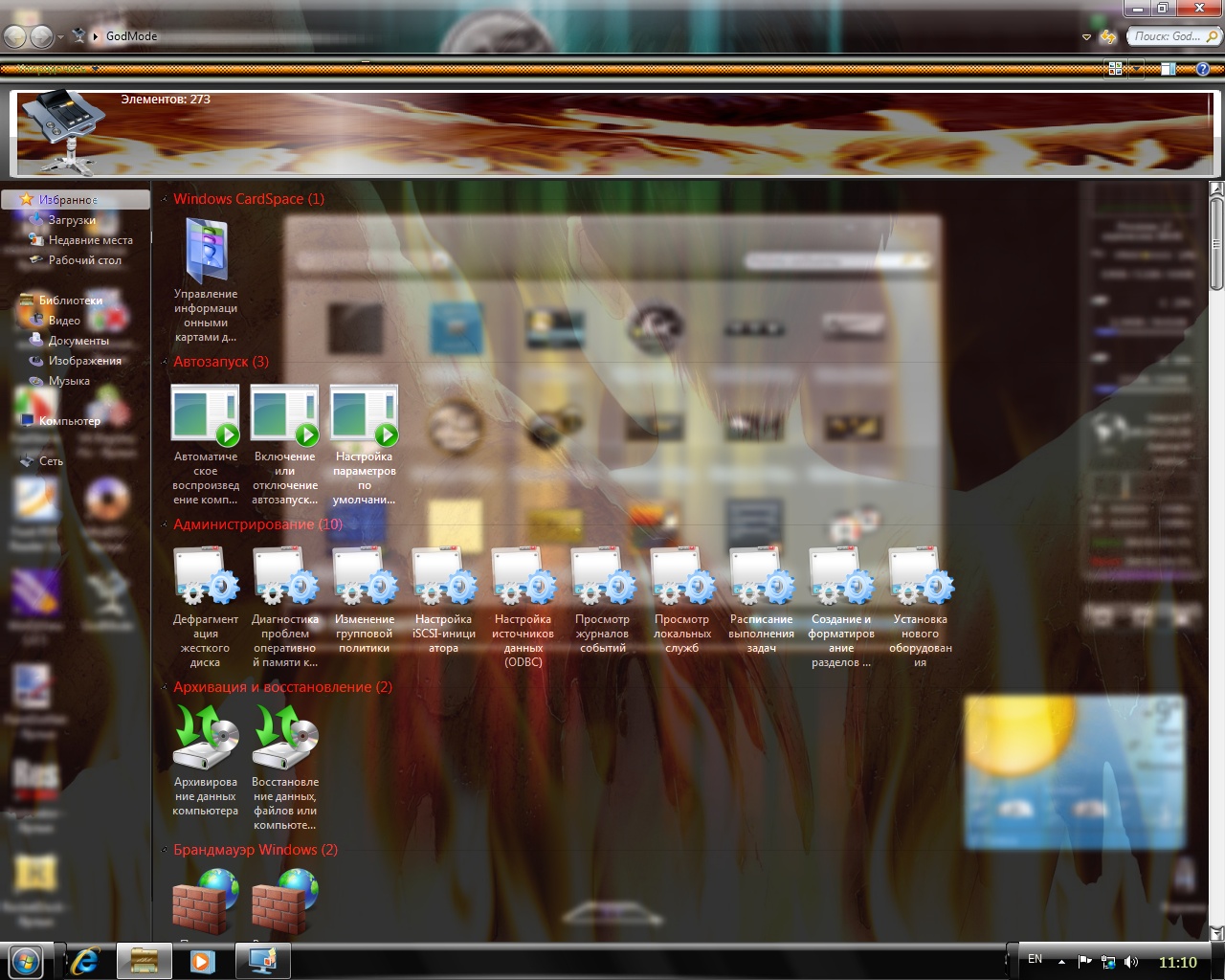Image resolution: width=1225 pixels, height=980 pixels.
Task: Focus the GodMode search field
Action: point(1173,36)
